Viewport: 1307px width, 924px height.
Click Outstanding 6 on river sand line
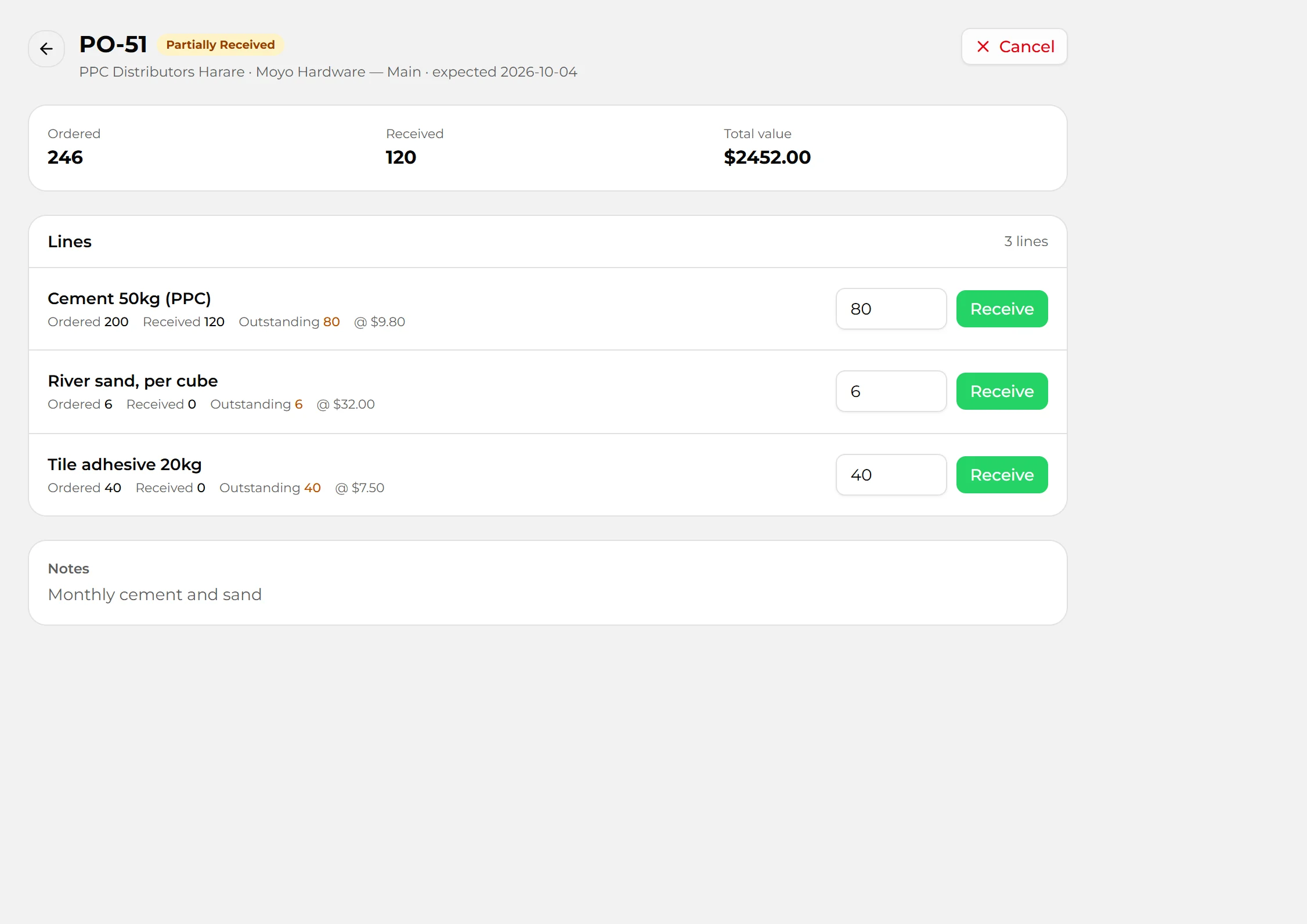point(257,404)
